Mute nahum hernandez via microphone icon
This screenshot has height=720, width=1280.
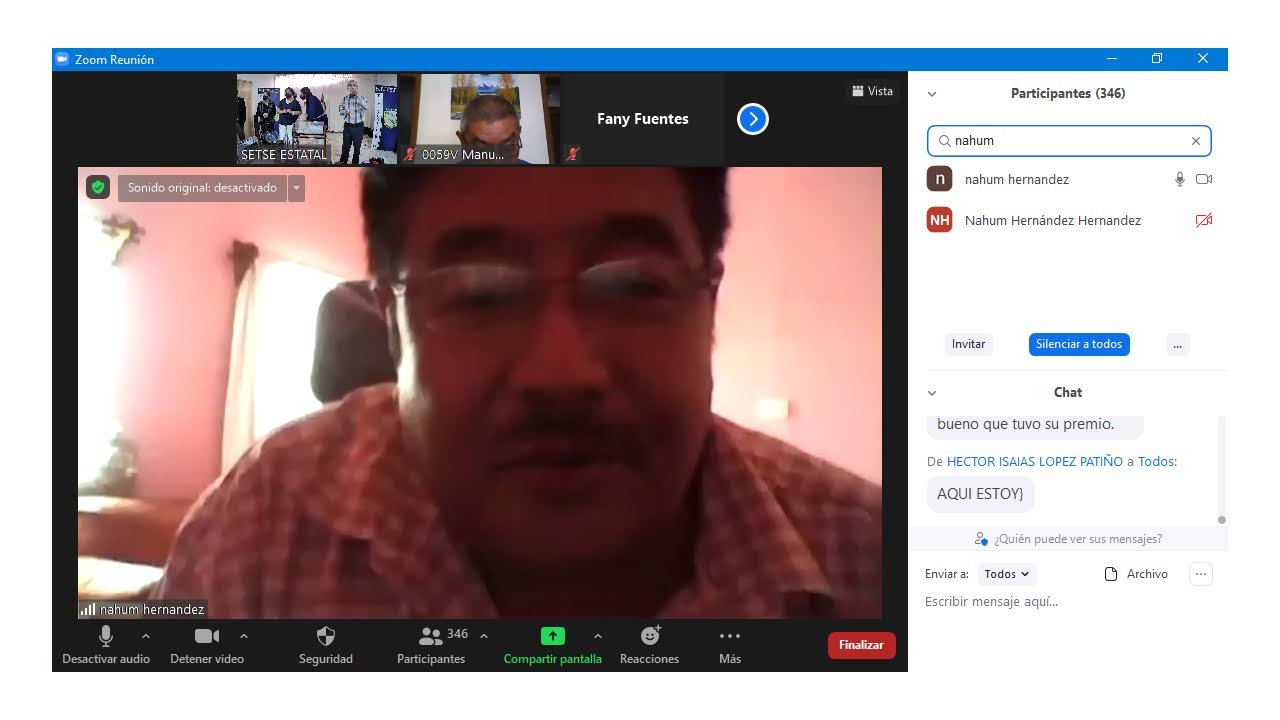1180,179
